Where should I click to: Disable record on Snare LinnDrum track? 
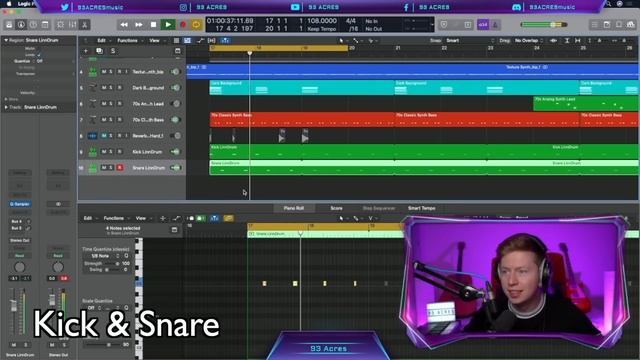click(x=120, y=168)
